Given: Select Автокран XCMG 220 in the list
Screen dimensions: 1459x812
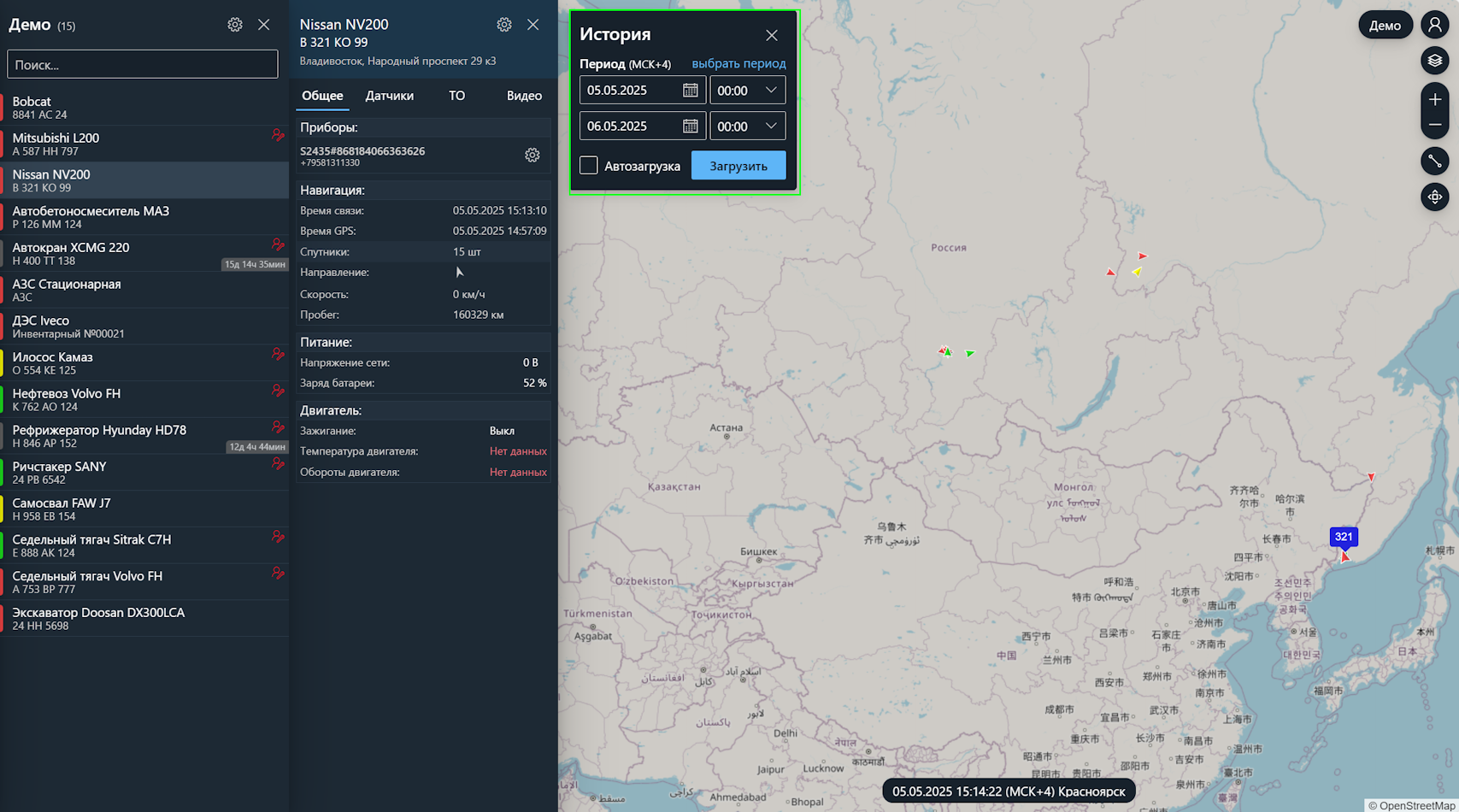Looking at the screenshot, I should click(x=144, y=254).
